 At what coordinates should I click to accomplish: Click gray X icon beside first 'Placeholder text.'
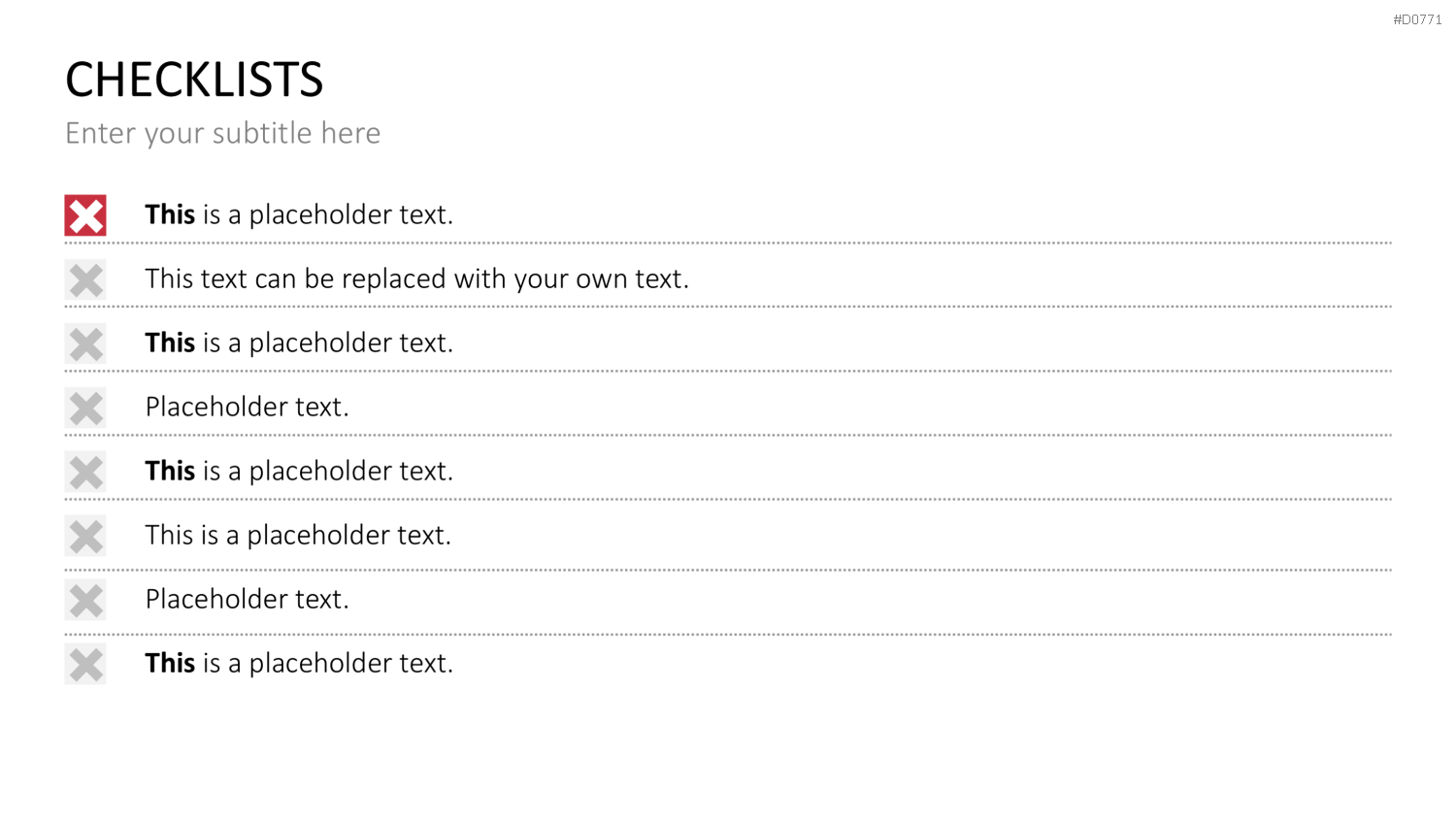[x=85, y=408]
